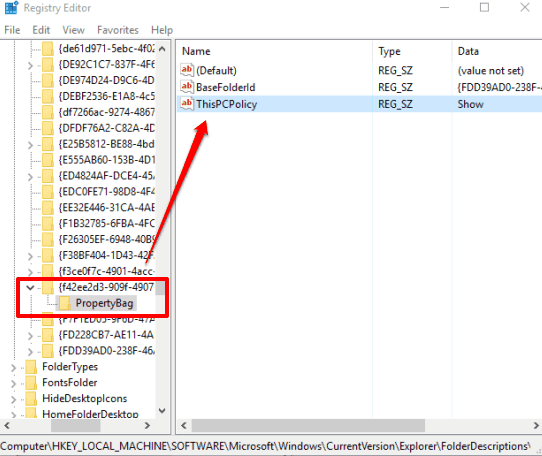The width and height of the screenshot is (542, 456).
Task: Click values pane scroll right arrow
Action: tap(536, 425)
